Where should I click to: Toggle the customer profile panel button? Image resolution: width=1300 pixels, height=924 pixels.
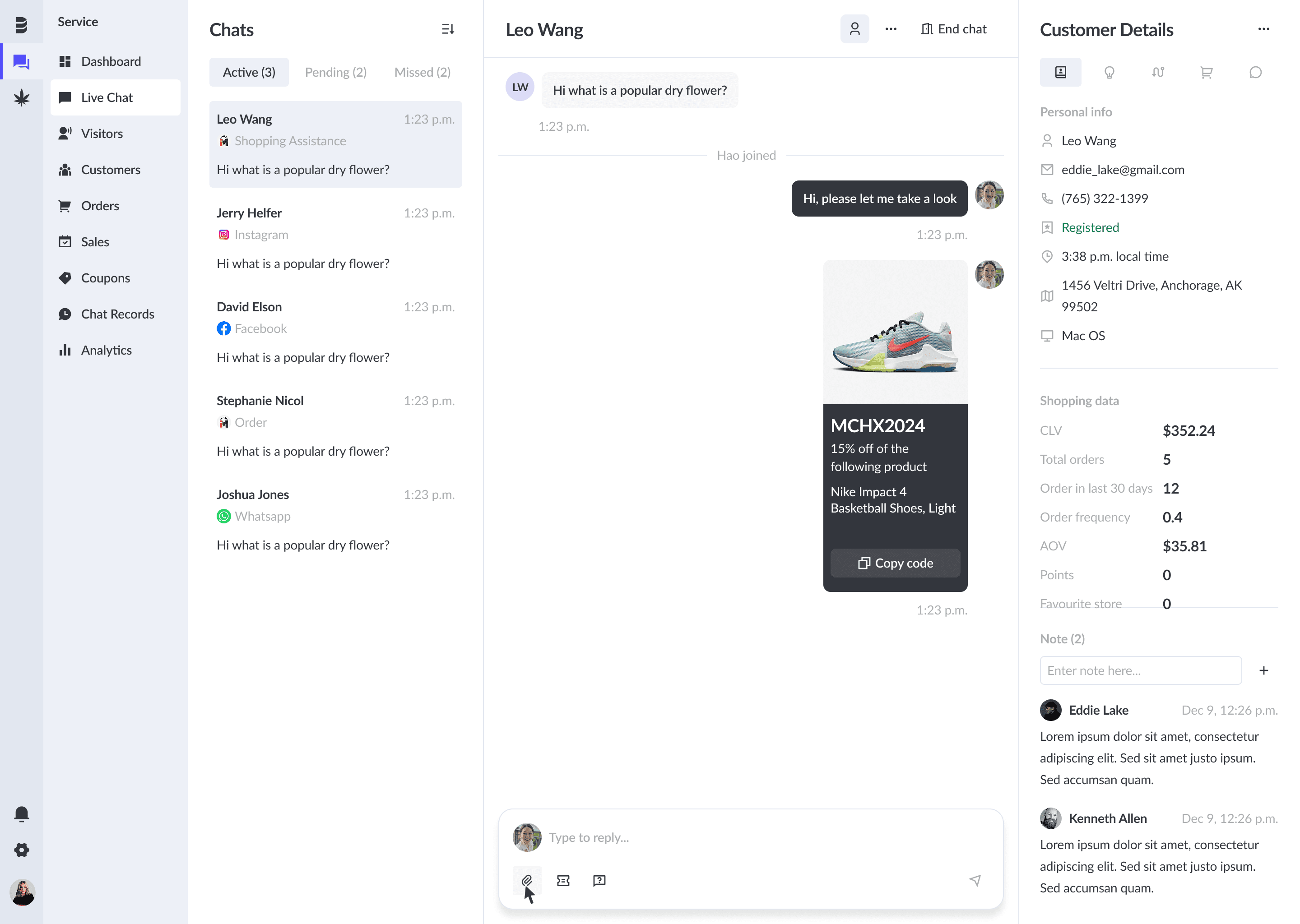854,29
